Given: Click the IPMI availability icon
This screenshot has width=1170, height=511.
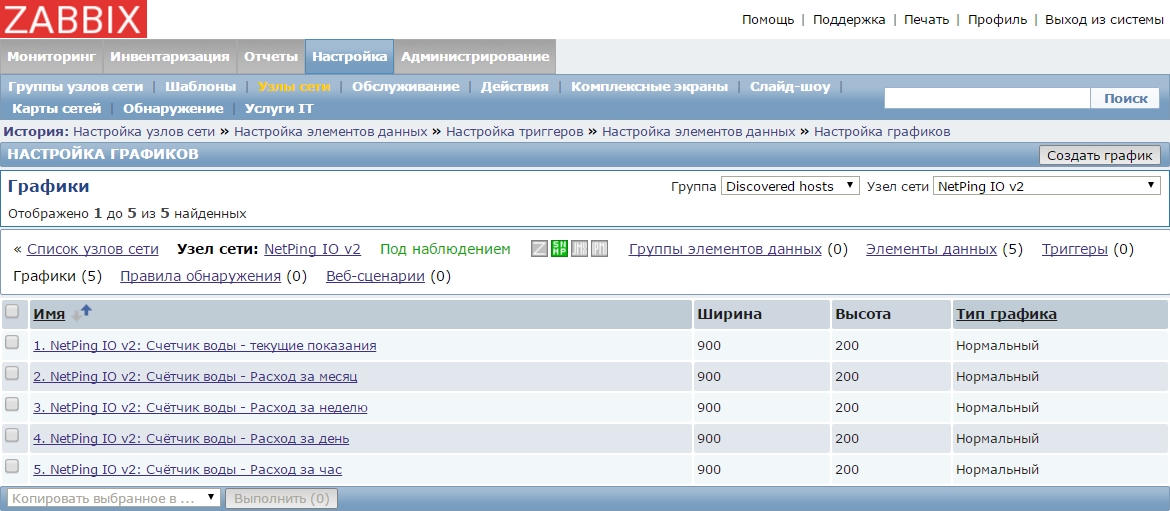Looking at the screenshot, I should pos(599,249).
